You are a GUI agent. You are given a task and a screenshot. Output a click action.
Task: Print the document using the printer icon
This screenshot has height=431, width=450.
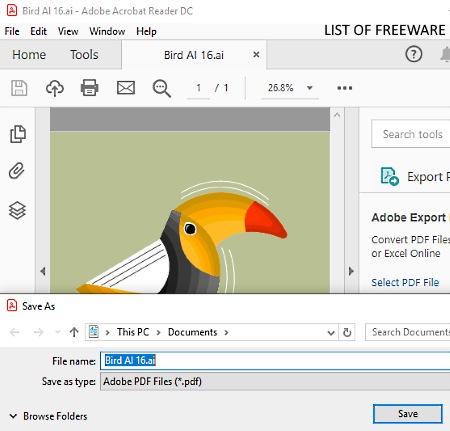click(x=90, y=88)
